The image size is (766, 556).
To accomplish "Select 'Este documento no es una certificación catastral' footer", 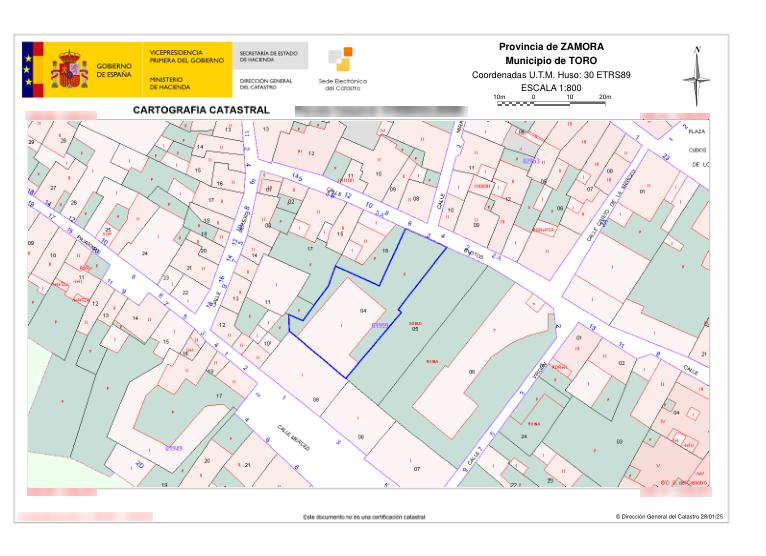I will [x=364, y=517].
